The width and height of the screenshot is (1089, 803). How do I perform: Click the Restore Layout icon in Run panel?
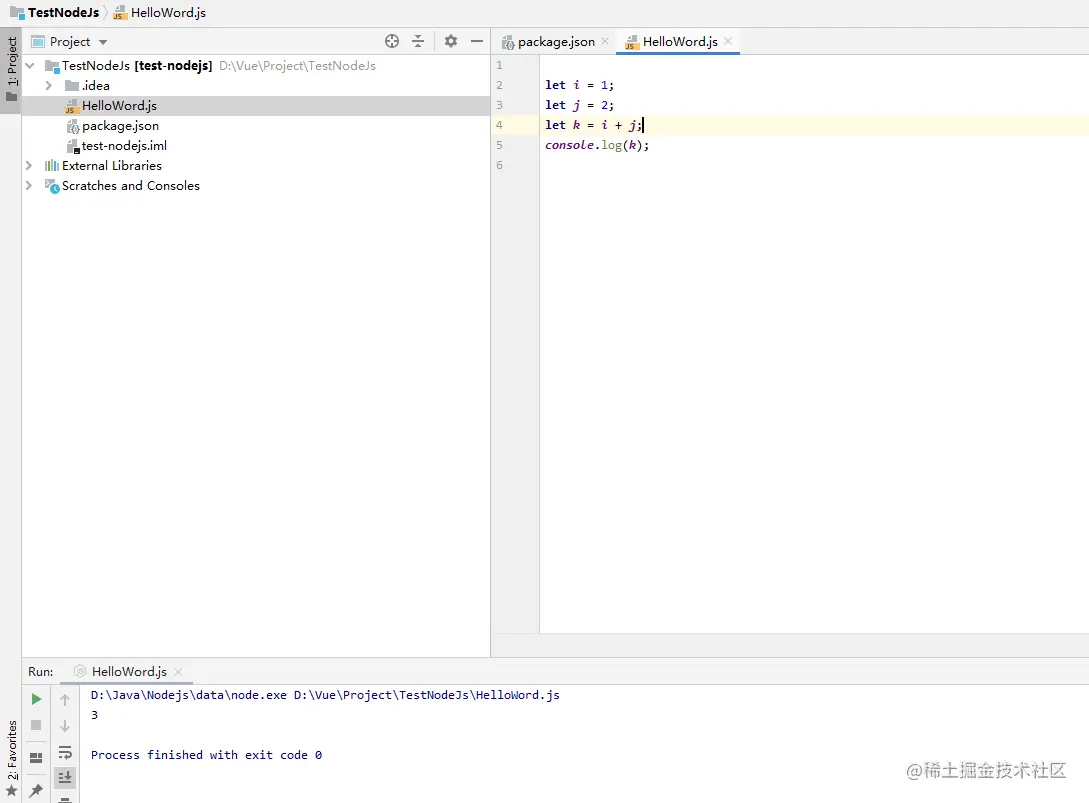(36, 757)
